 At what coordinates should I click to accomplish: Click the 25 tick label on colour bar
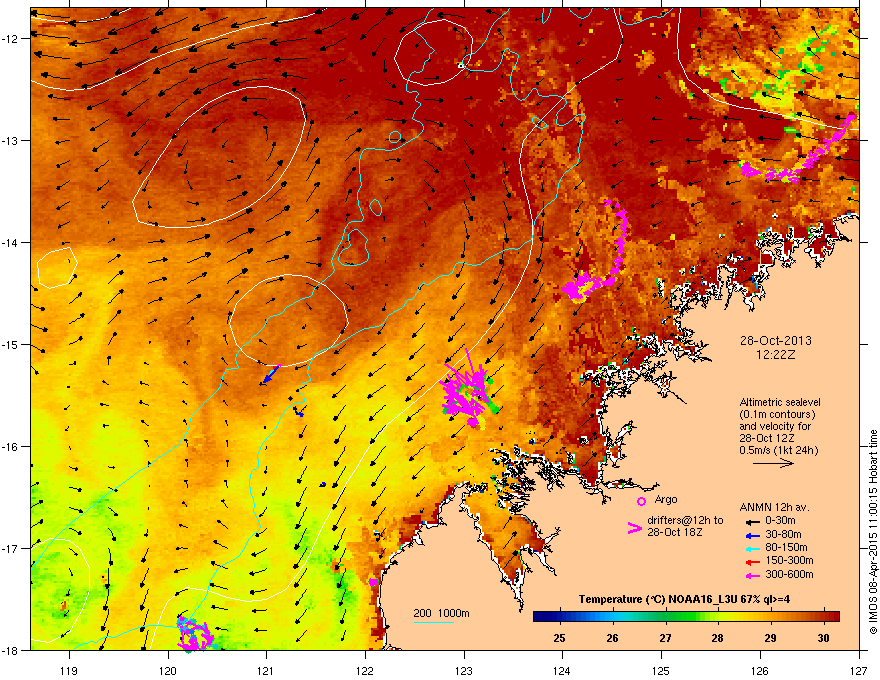[x=559, y=638]
